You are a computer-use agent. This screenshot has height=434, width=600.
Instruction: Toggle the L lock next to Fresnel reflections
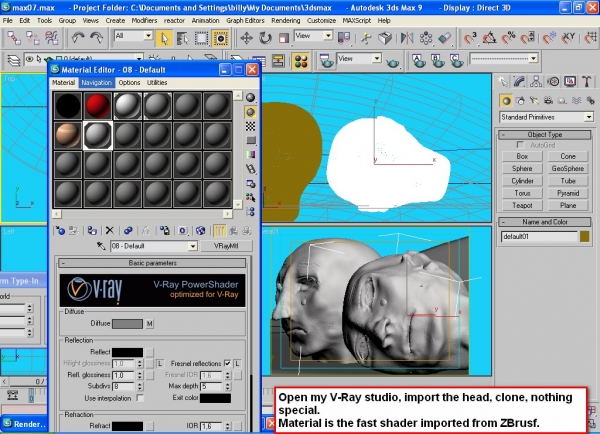(237, 363)
